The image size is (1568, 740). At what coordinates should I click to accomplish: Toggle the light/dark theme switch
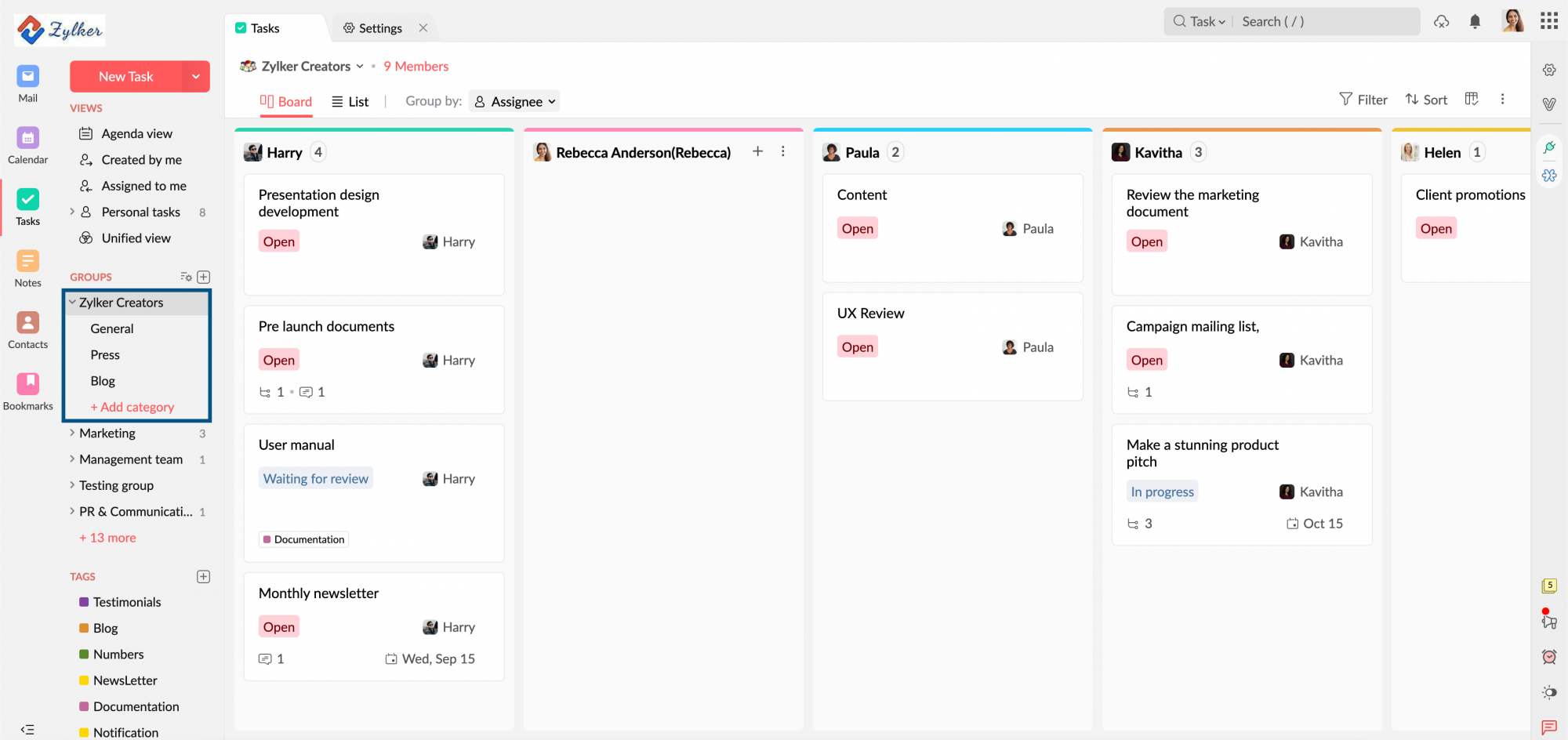(x=1550, y=691)
